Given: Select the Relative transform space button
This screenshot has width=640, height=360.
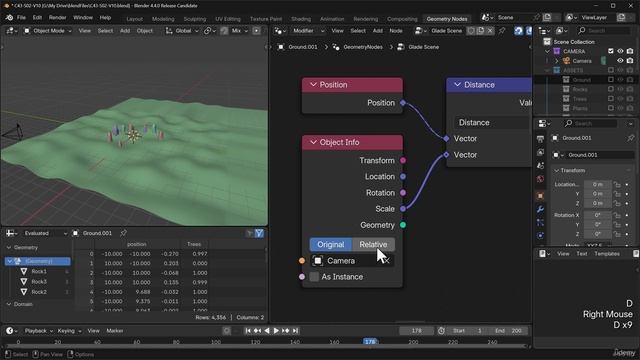Looking at the screenshot, I should tap(373, 244).
